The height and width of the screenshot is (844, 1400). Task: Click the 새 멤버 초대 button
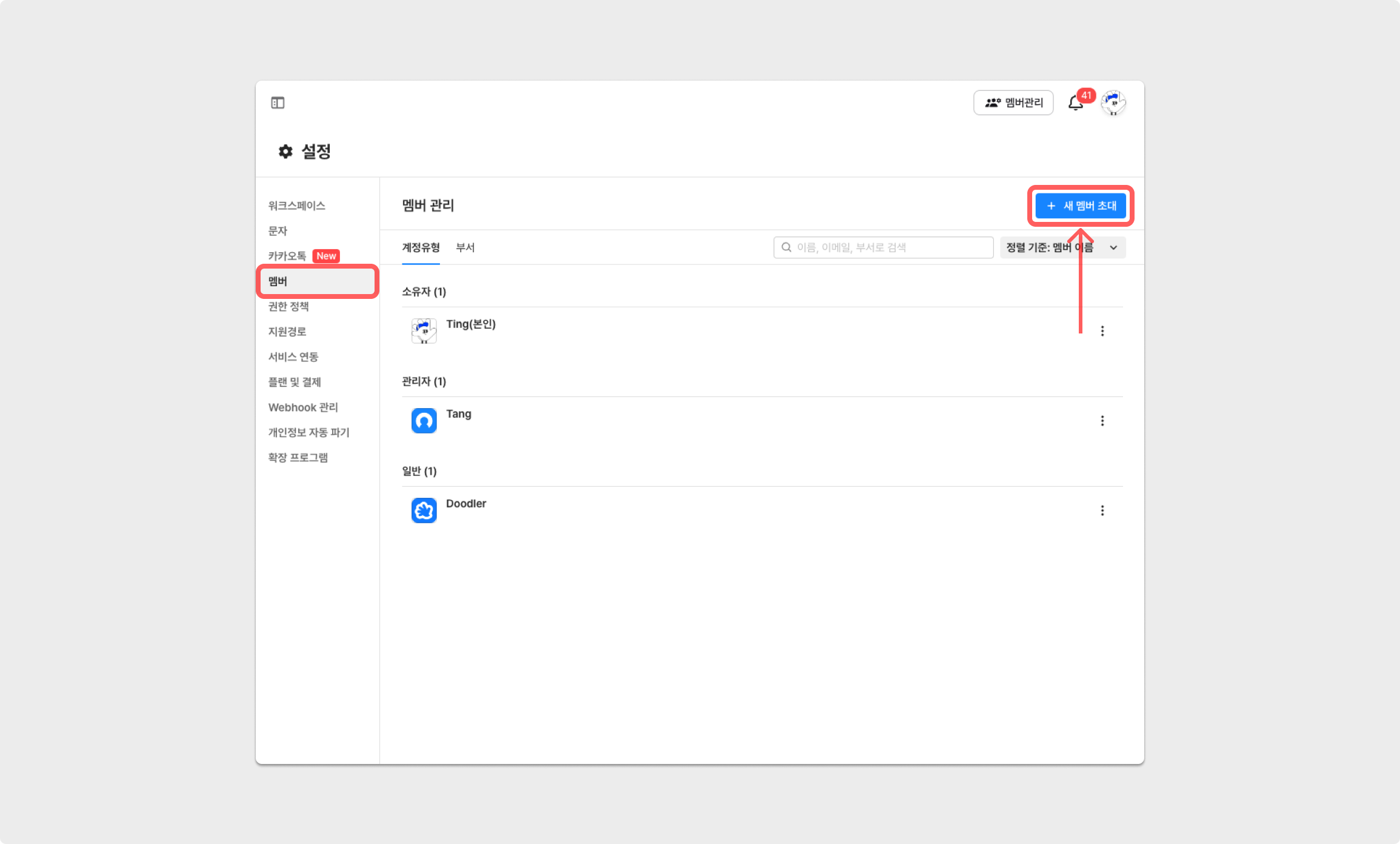pos(1081,206)
